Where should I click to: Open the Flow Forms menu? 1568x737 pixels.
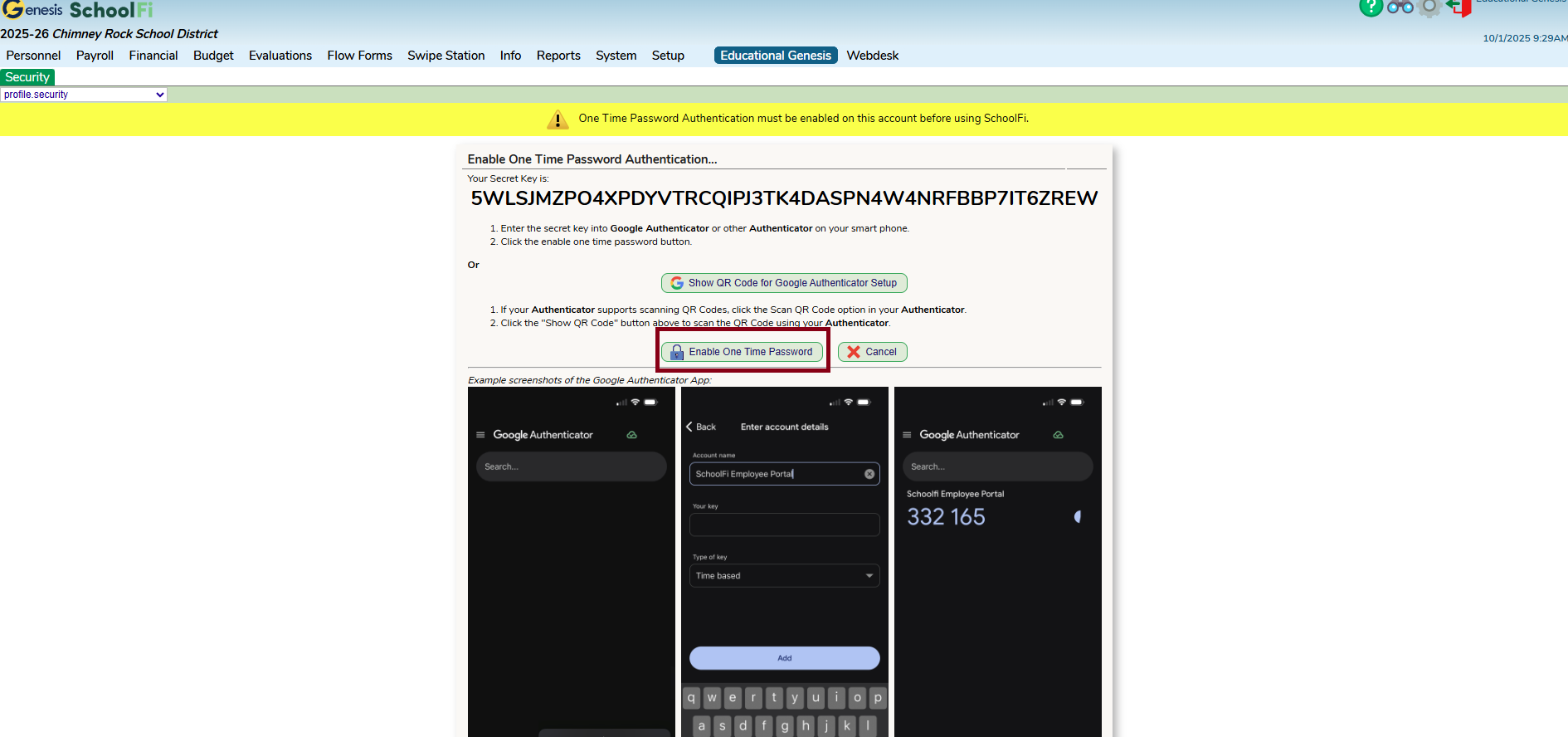359,56
